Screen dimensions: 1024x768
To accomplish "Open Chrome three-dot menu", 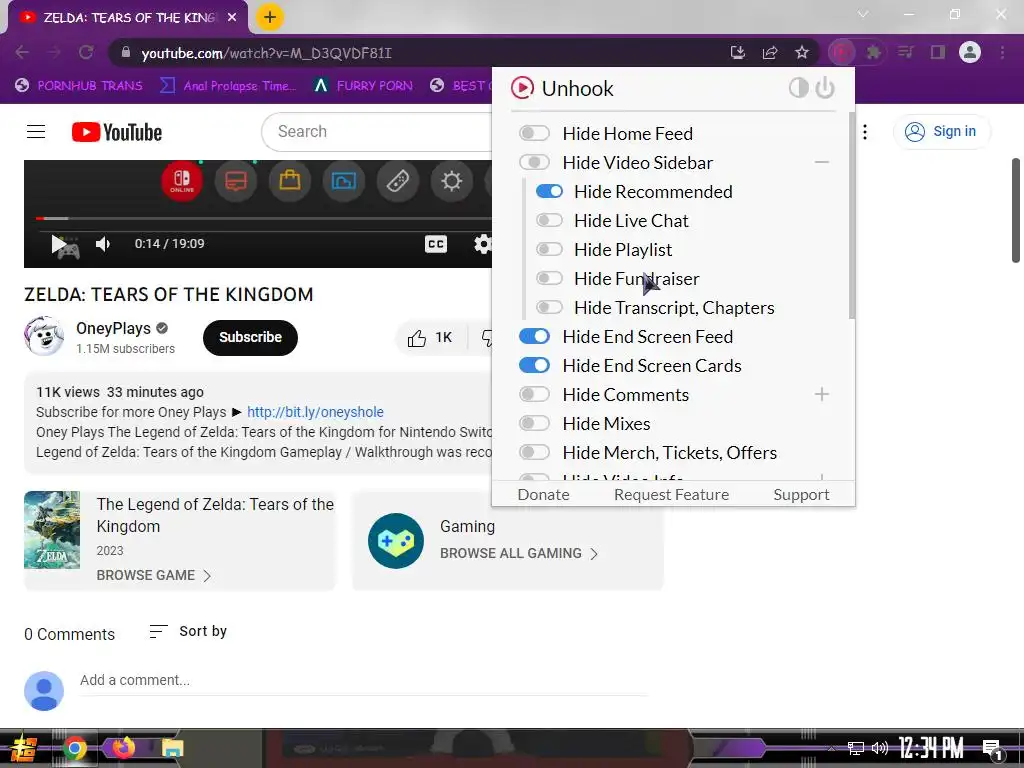I will 1002,52.
